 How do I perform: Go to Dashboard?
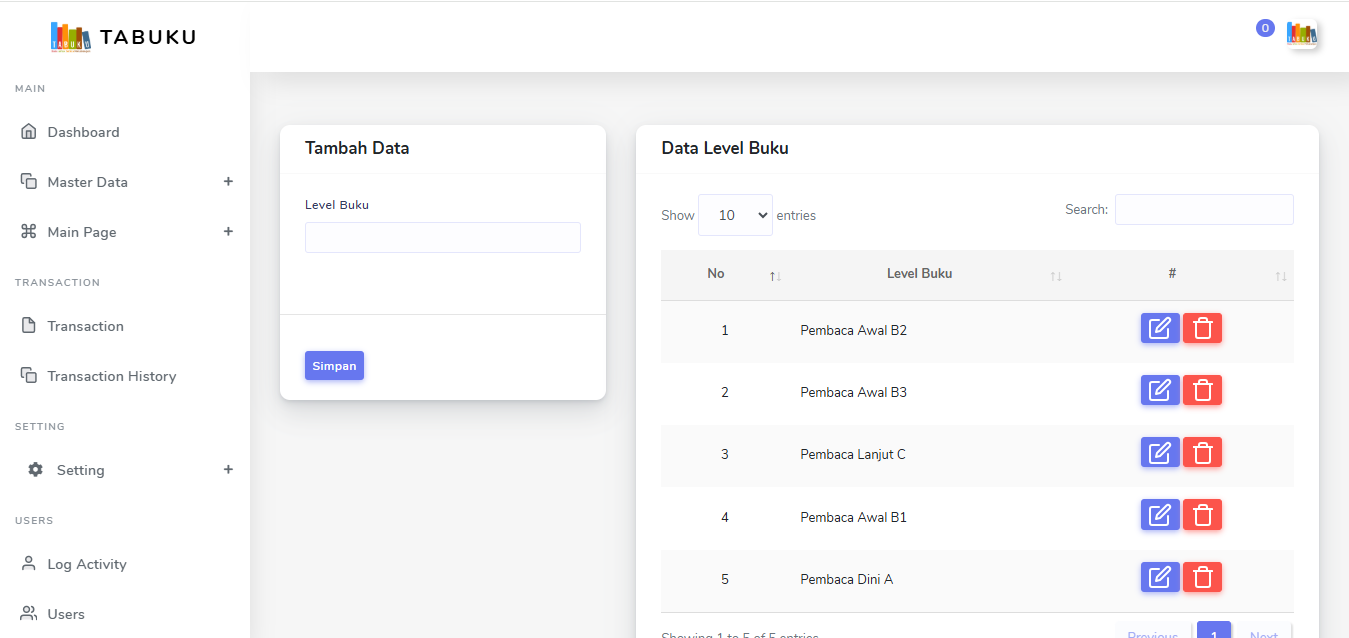[x=83, y=132]
